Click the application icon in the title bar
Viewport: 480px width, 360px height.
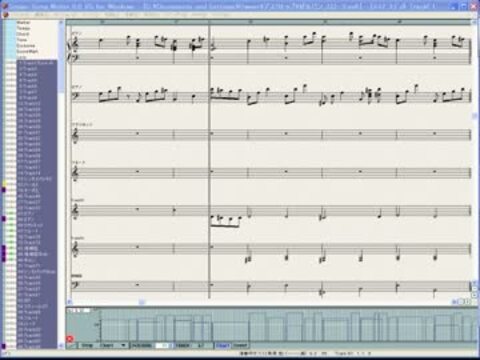pos(5,6)
